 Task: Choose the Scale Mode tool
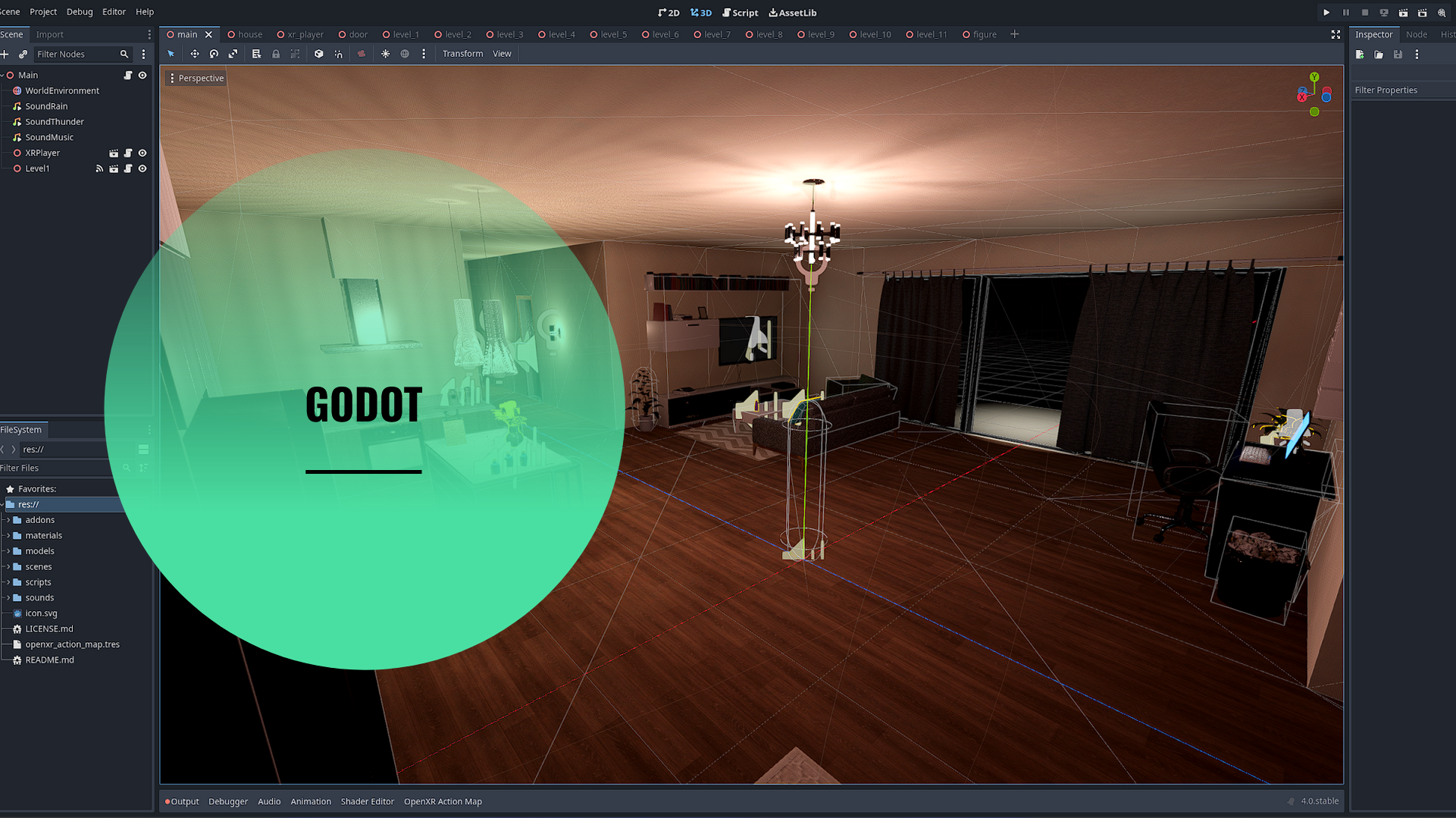coord(233,54)
